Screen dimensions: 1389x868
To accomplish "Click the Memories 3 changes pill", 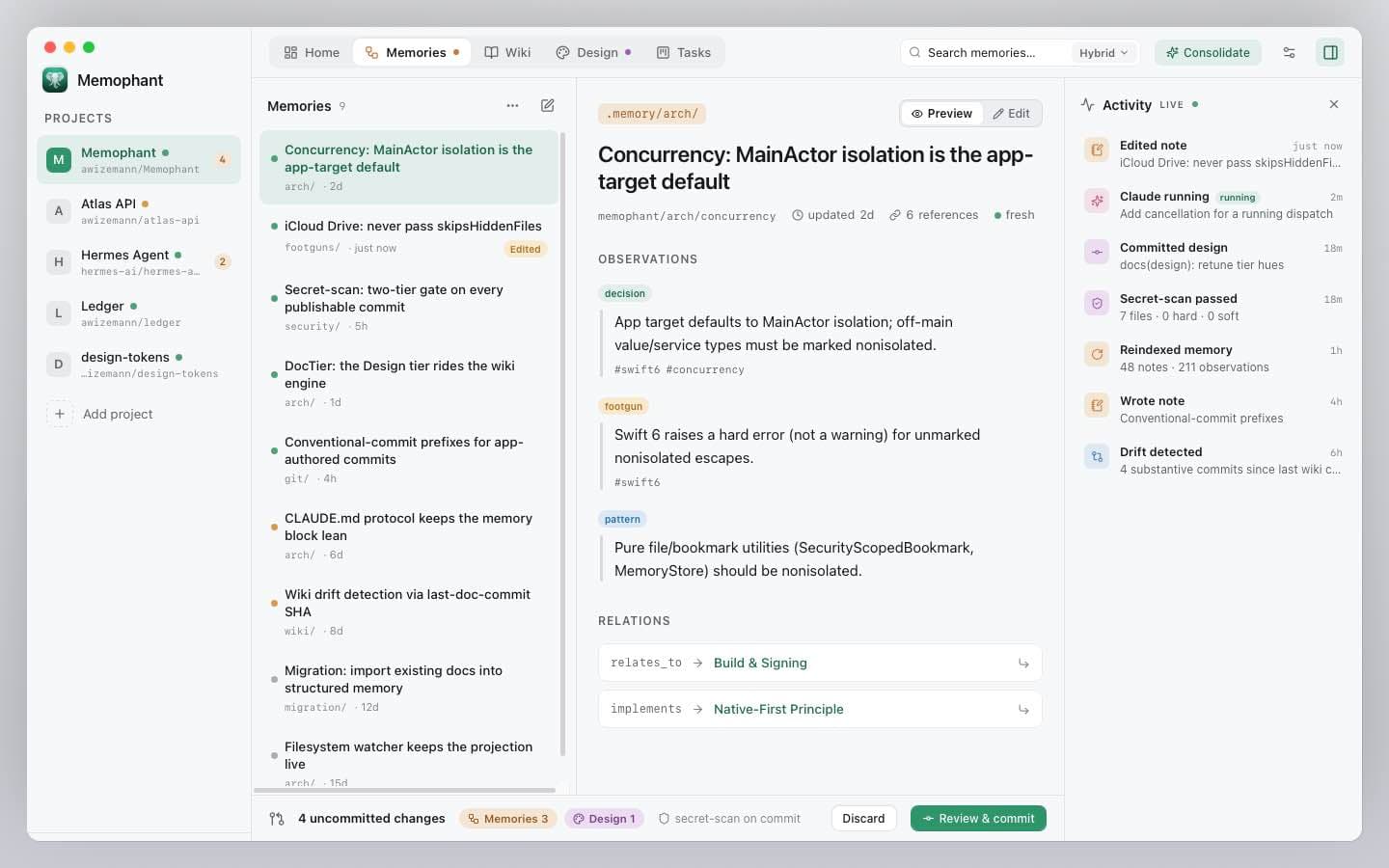I will 508,819.
